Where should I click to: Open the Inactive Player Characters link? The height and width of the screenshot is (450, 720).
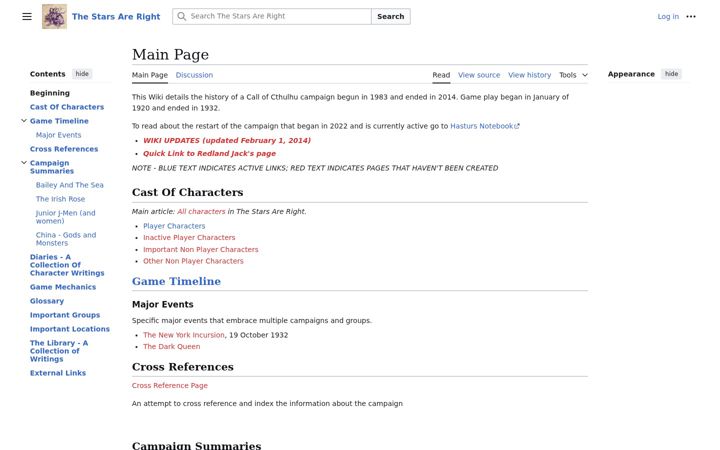[x=189, y=237]
